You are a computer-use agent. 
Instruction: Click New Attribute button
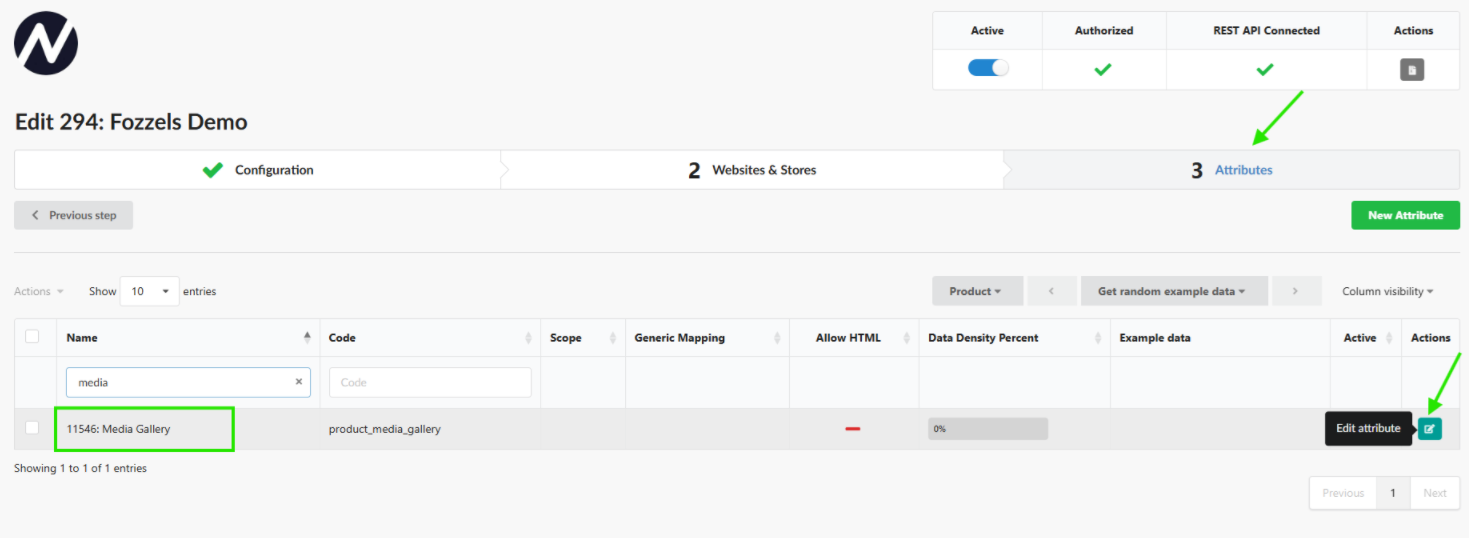1405,215
